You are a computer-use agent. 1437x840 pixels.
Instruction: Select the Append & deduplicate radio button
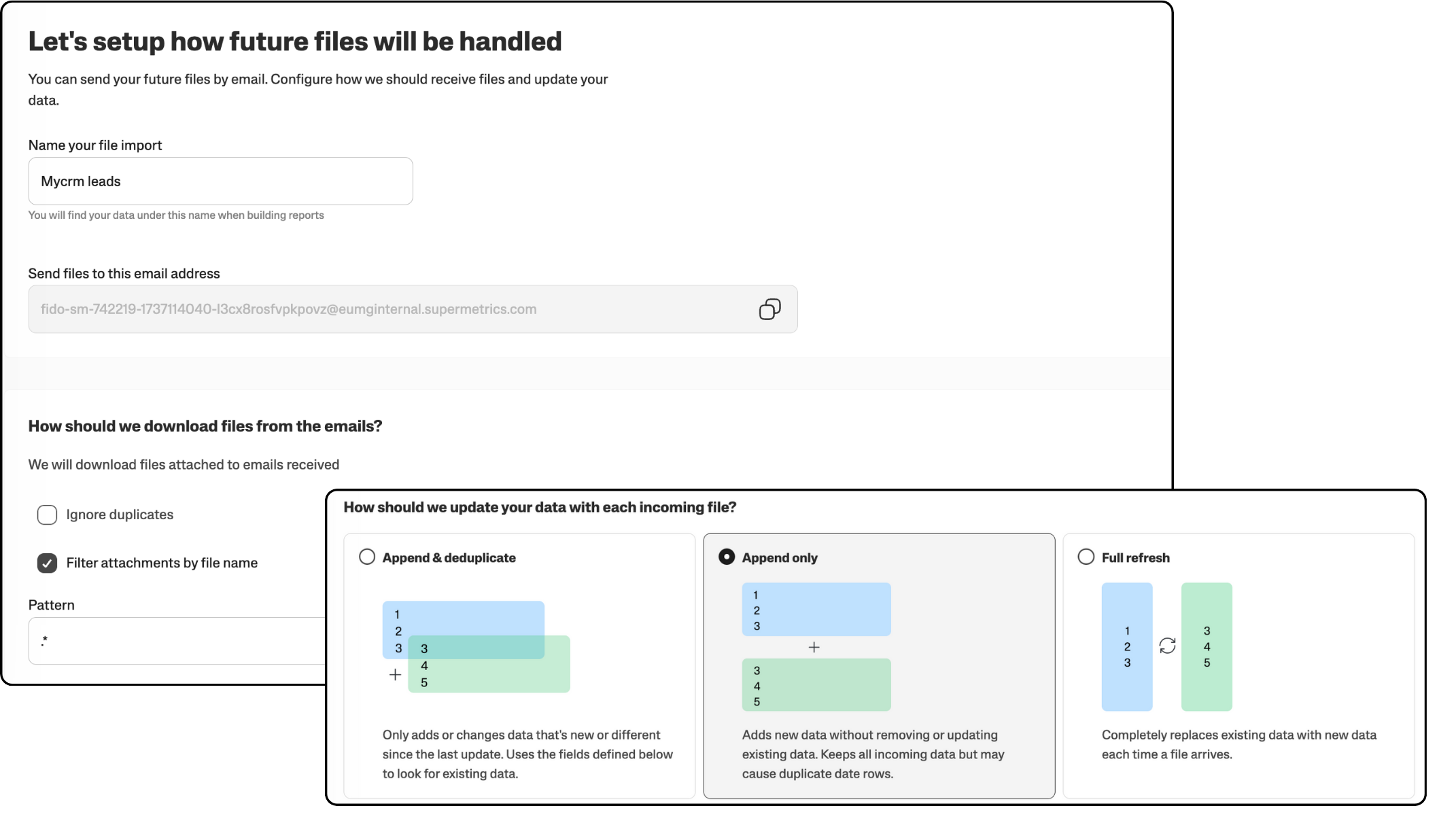click(367, 557)
